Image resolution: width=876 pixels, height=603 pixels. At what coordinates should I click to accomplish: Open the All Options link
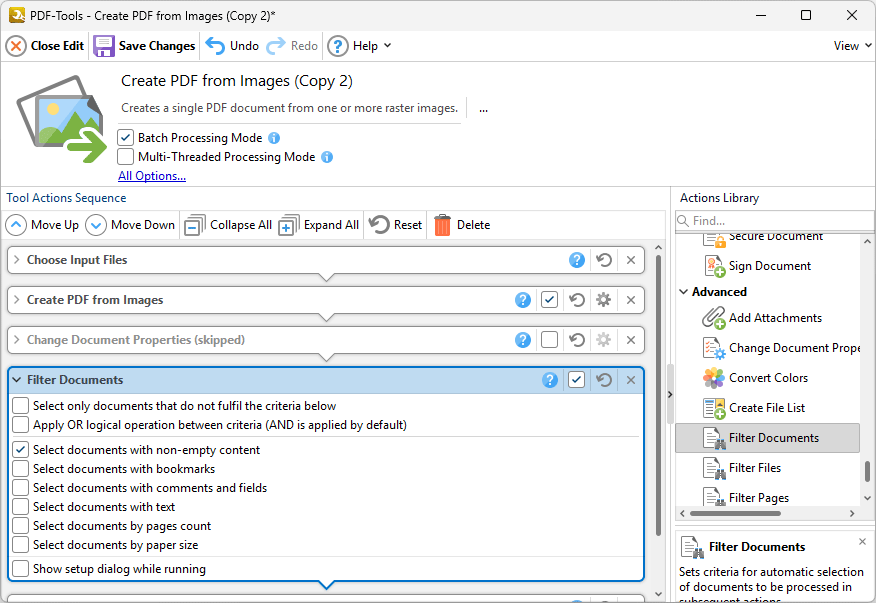(x=152, y=175)
